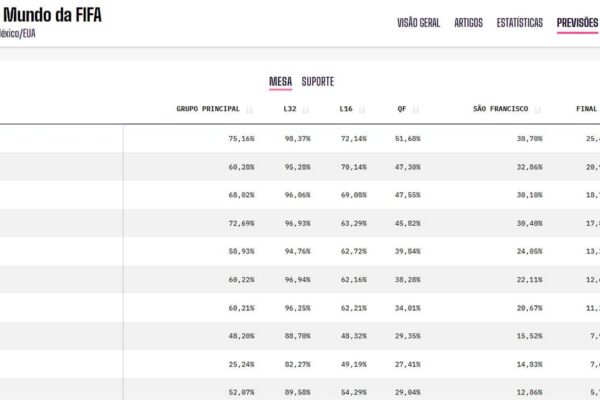Click the 38,70% São Francisco value
The height and width of the screenshot is (400, 600).
[x=530, y=139]
